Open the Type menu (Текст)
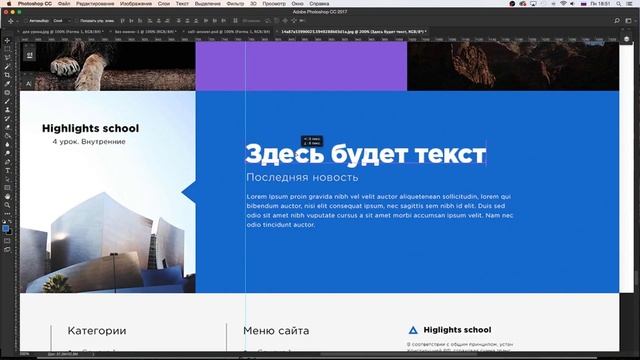The height and width of the screenshot is (360, 640). pos(182,3)
